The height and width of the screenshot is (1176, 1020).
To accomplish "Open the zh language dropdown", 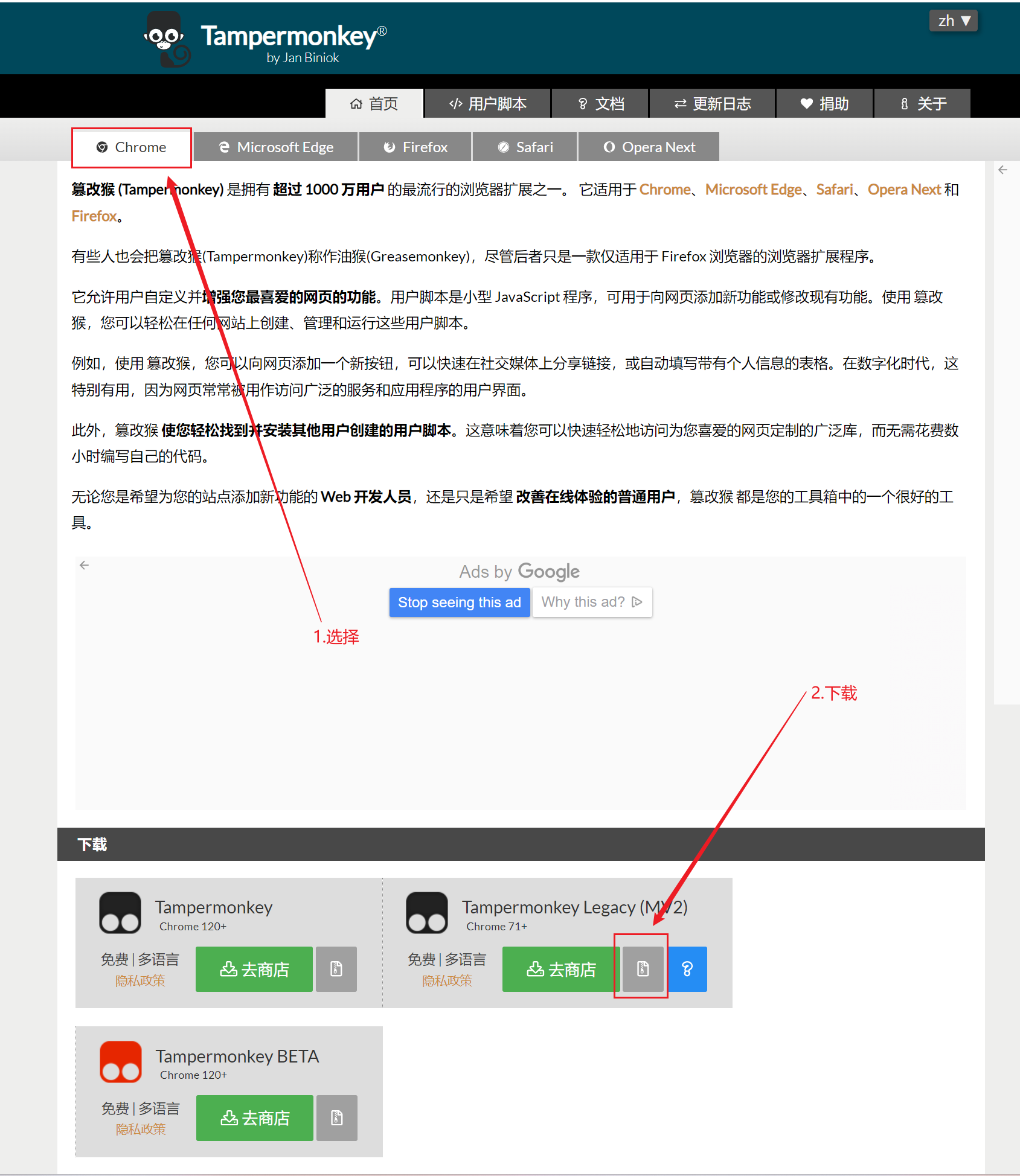I will (954, 21).
